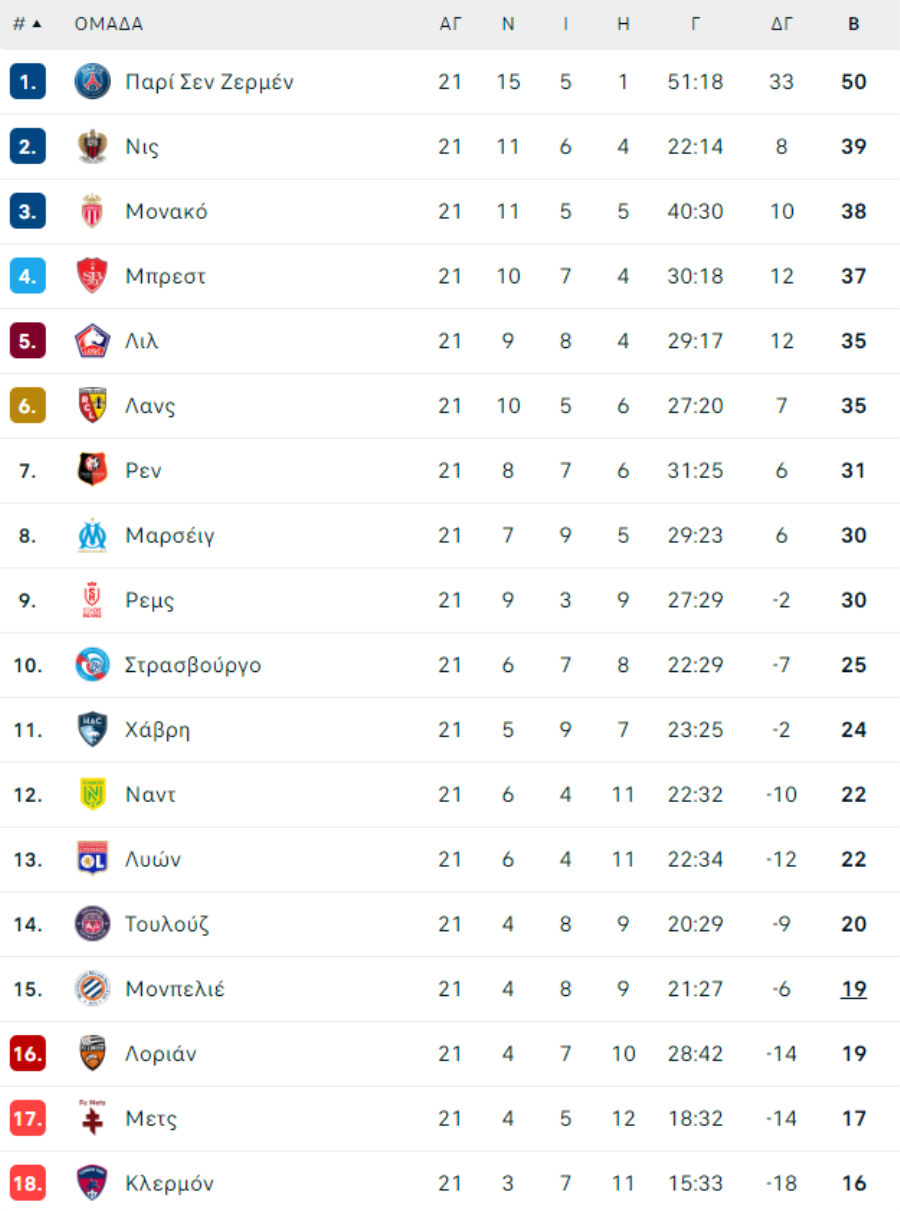The height and width of the screenshot is (1211, 900).
Task: Click the Brest team badge
Action: coord(93,276)
